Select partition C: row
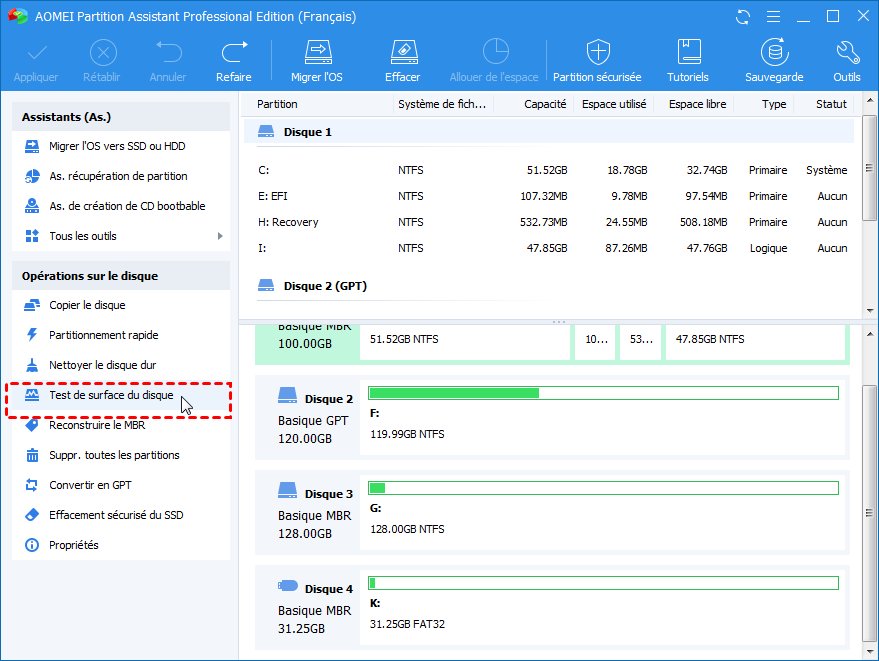 pyautogui.click(x=549, y=170)
